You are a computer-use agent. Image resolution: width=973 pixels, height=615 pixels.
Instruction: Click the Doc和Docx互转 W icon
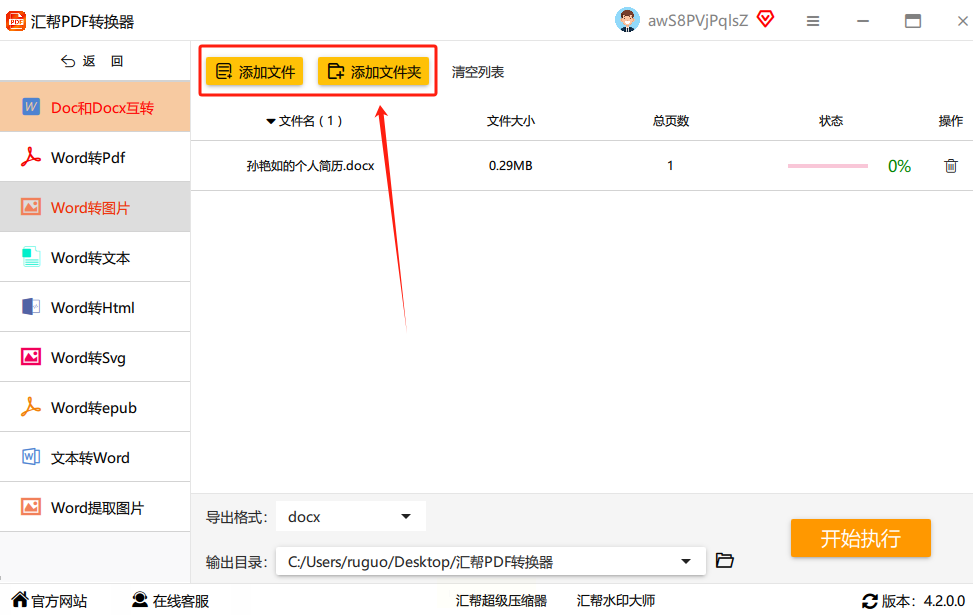(30, 107)
